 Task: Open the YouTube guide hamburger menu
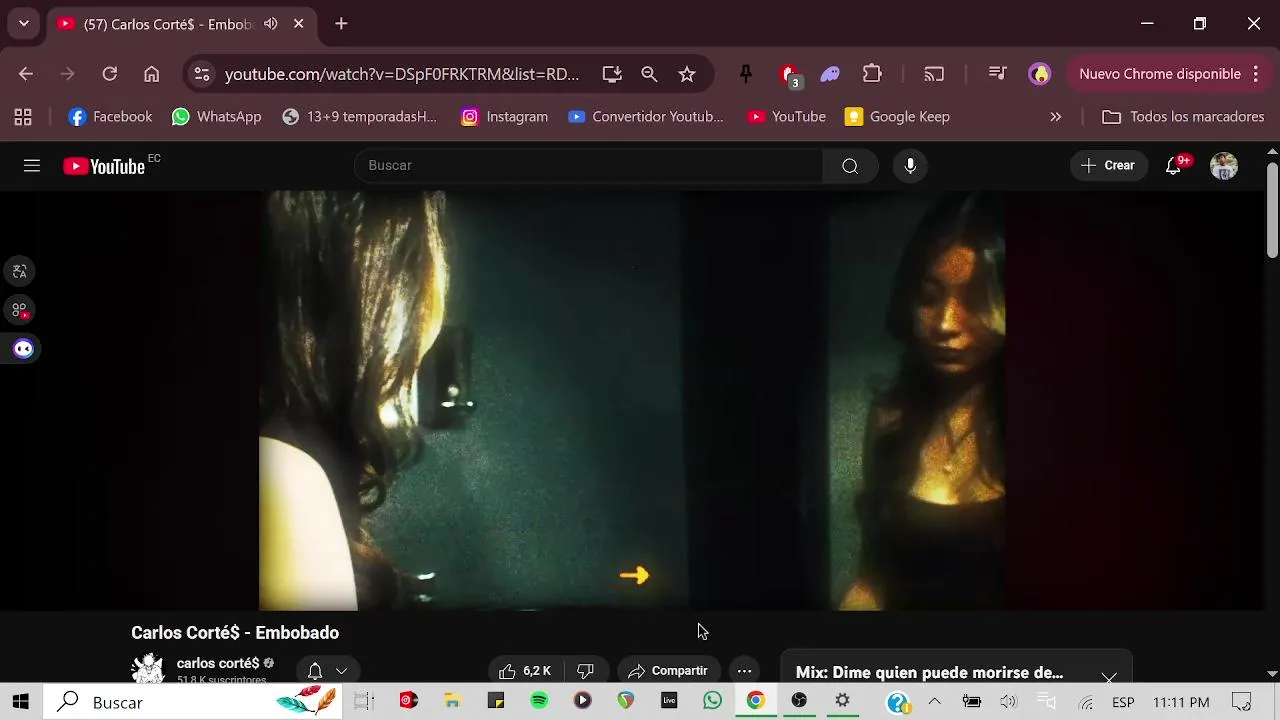pyautogui.click(x=32, y=166)
